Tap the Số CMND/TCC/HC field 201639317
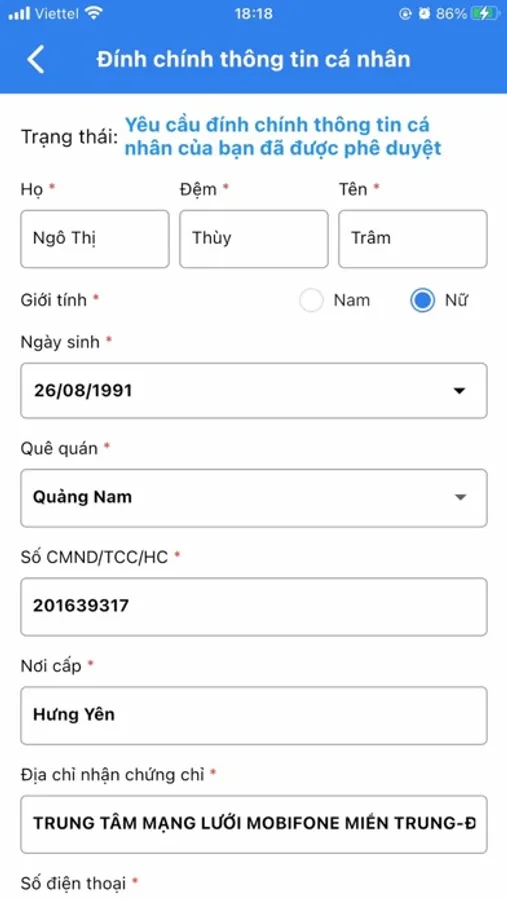Viewport: 507px width, 900px height. [254, 607]
